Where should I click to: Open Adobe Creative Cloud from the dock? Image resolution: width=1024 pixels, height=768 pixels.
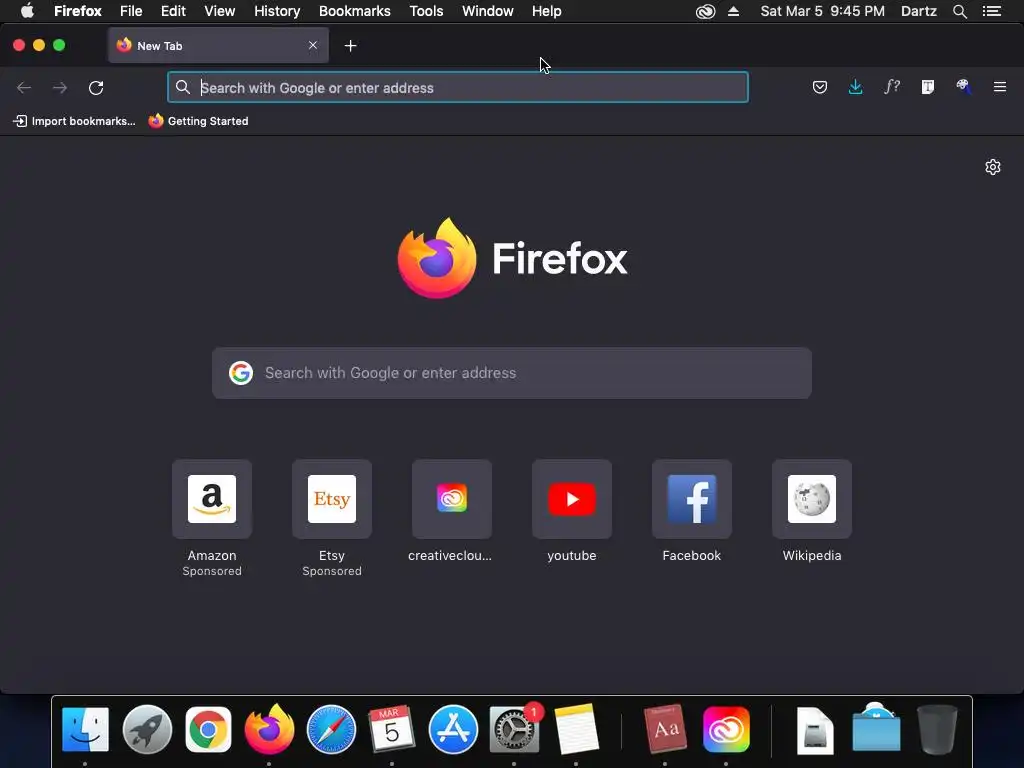726,729
